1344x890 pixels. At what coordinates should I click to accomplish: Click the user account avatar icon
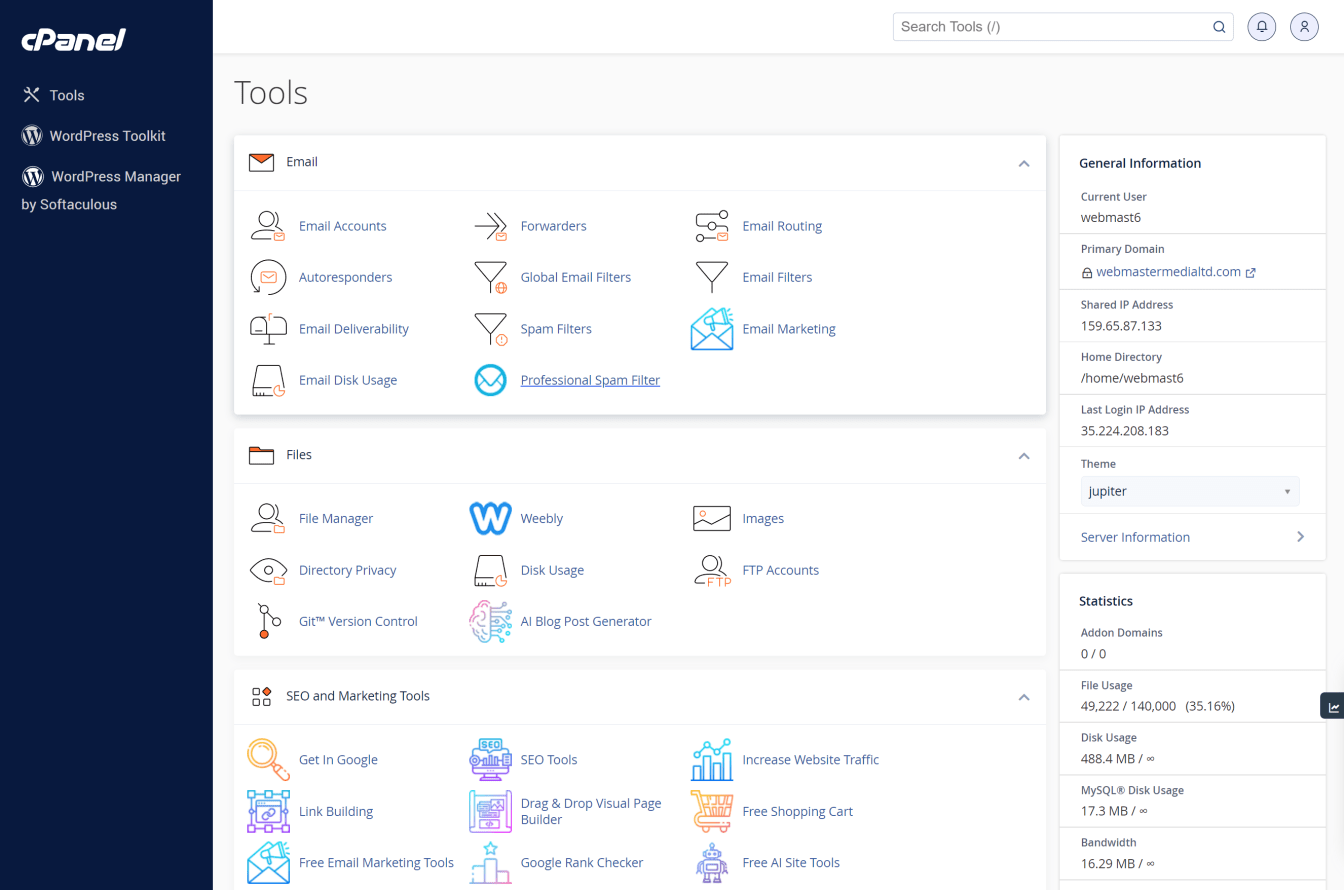1304,27
